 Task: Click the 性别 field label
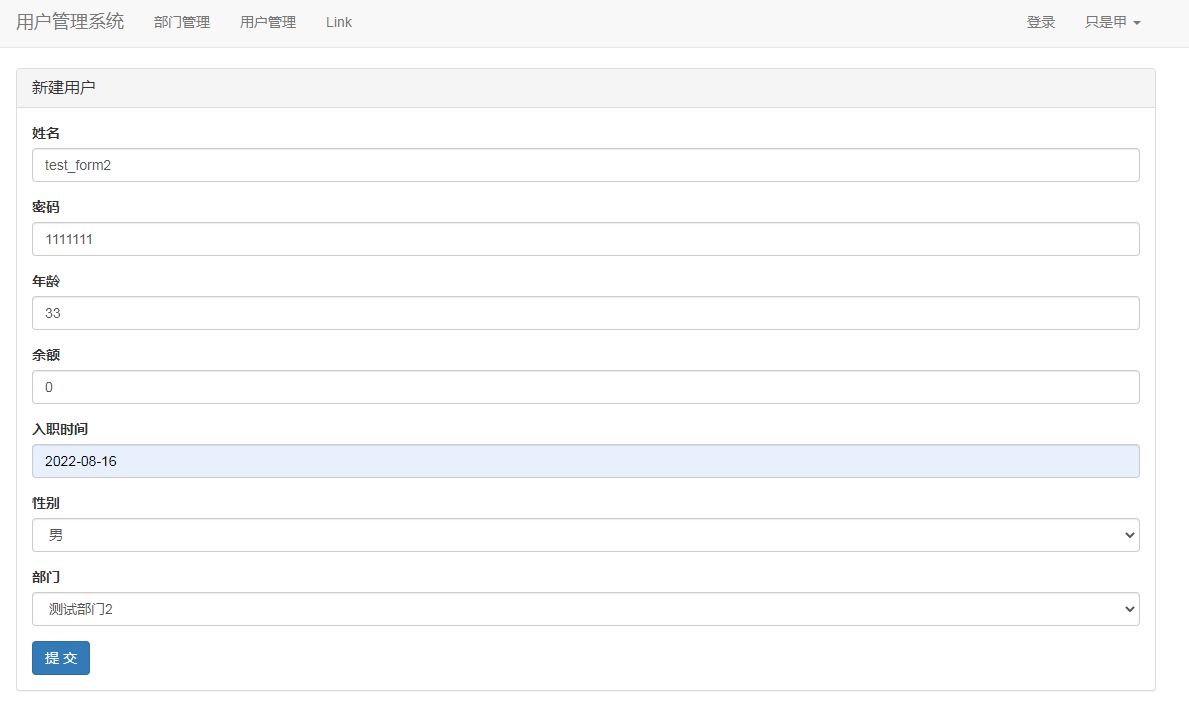(45, 503)
